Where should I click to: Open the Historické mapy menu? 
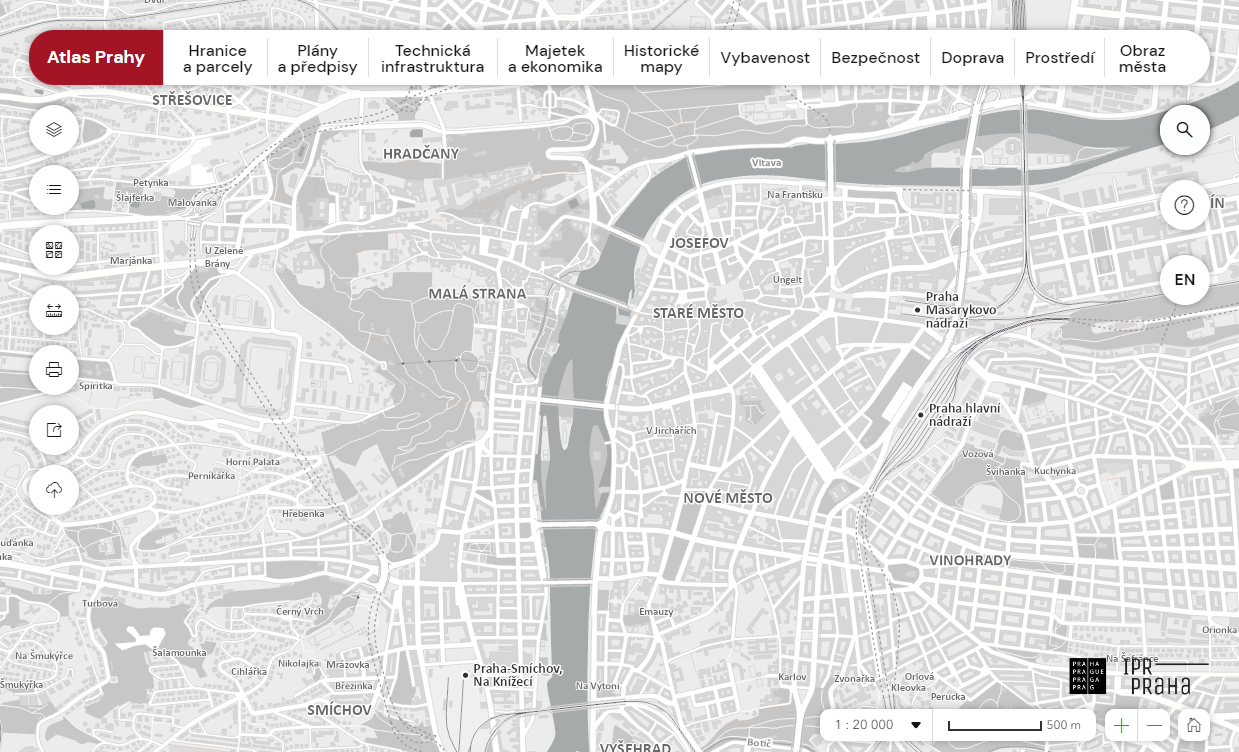tap(661, 58)
